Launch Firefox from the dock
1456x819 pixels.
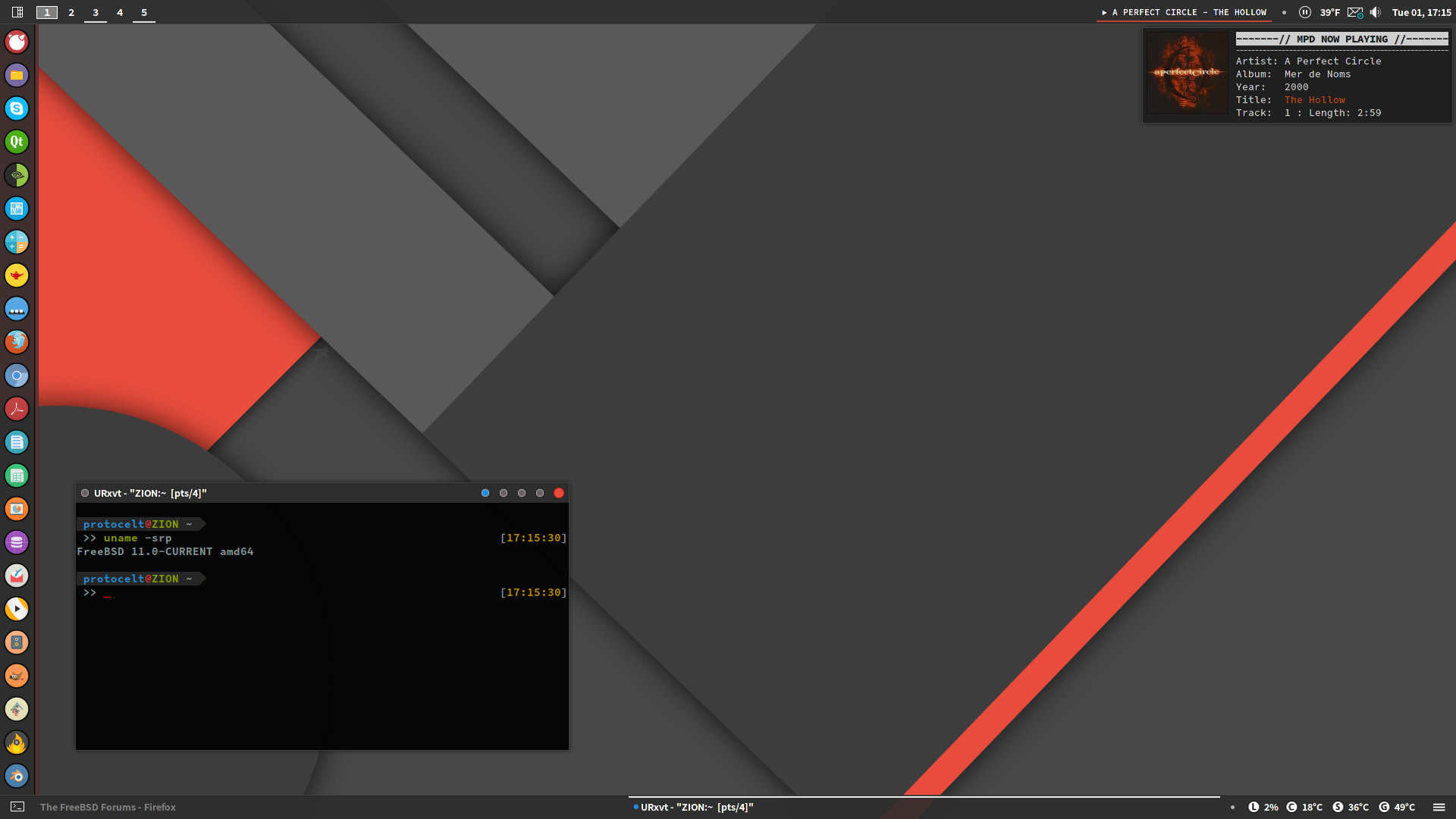17,342
